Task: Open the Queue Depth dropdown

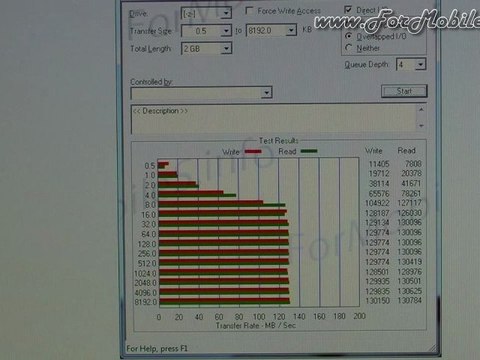Action: coord(420,64)
